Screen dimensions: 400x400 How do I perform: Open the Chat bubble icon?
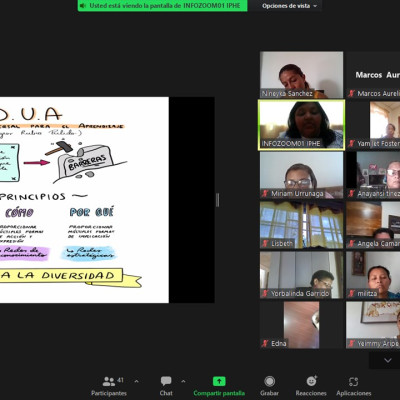[x=166, y=381]
